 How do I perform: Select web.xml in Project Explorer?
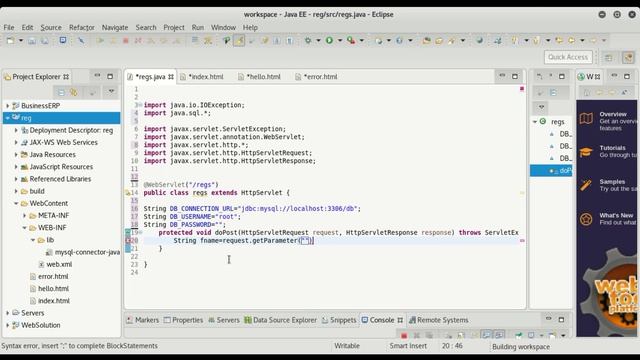click(55, 264)
